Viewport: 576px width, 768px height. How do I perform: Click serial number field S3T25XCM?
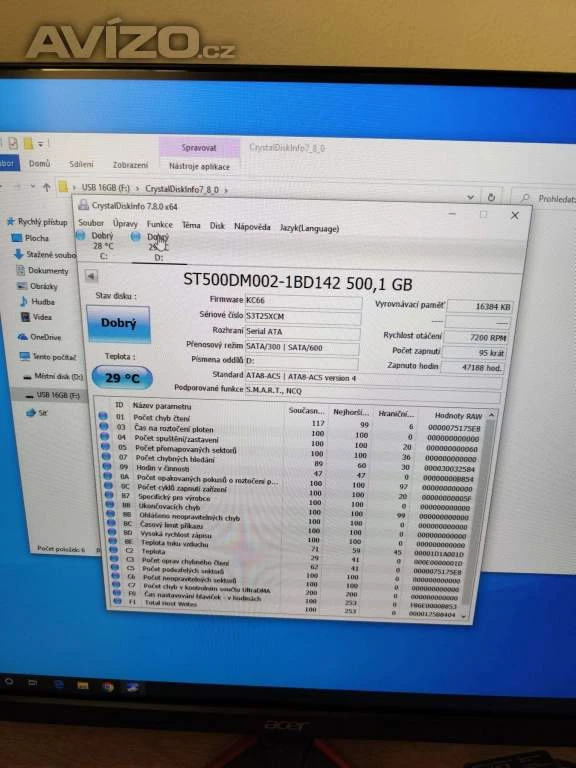(x=302, y=316)
